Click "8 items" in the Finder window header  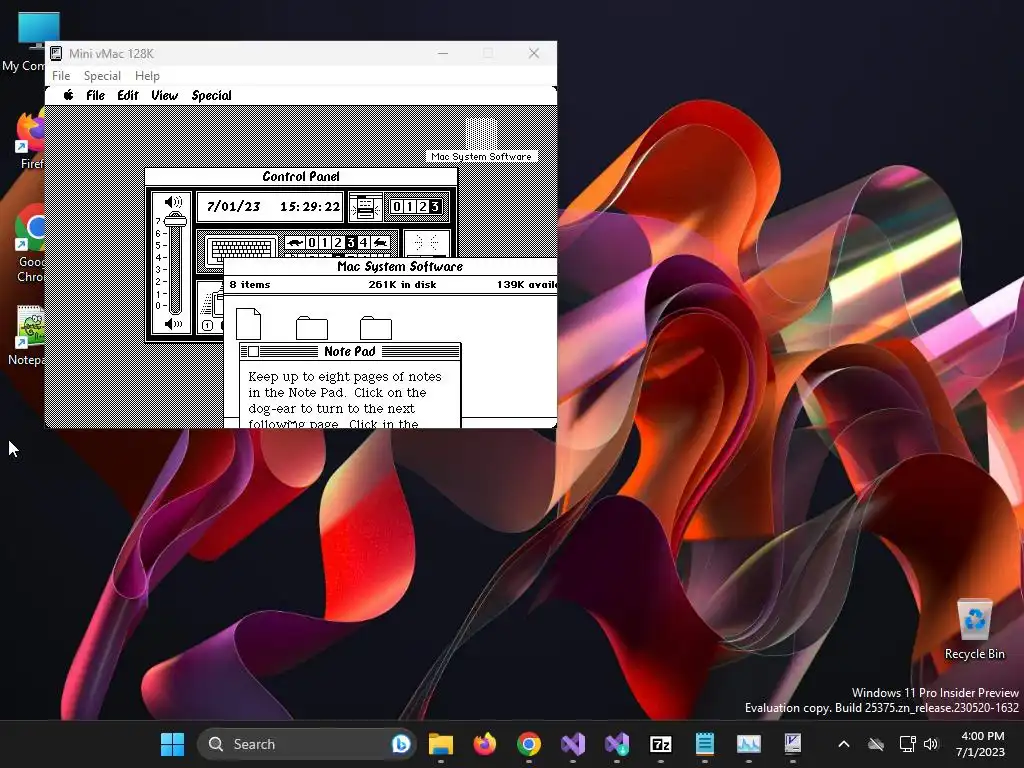click(249, 285)
